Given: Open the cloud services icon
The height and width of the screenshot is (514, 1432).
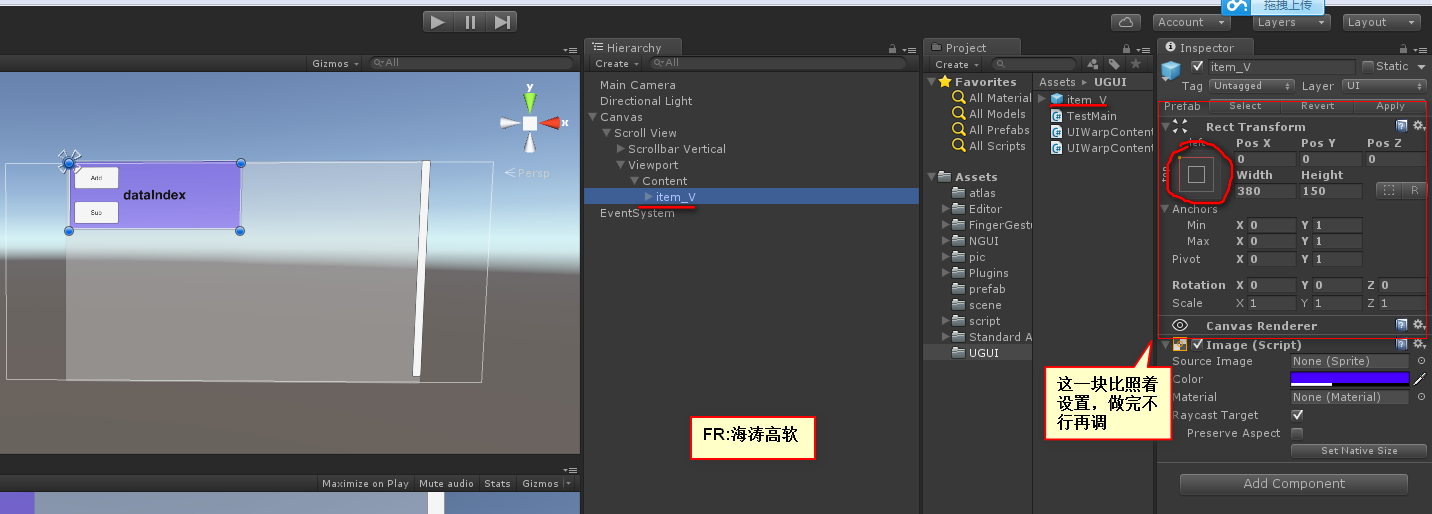Looking at the screenshot, I should point(1126,22).
